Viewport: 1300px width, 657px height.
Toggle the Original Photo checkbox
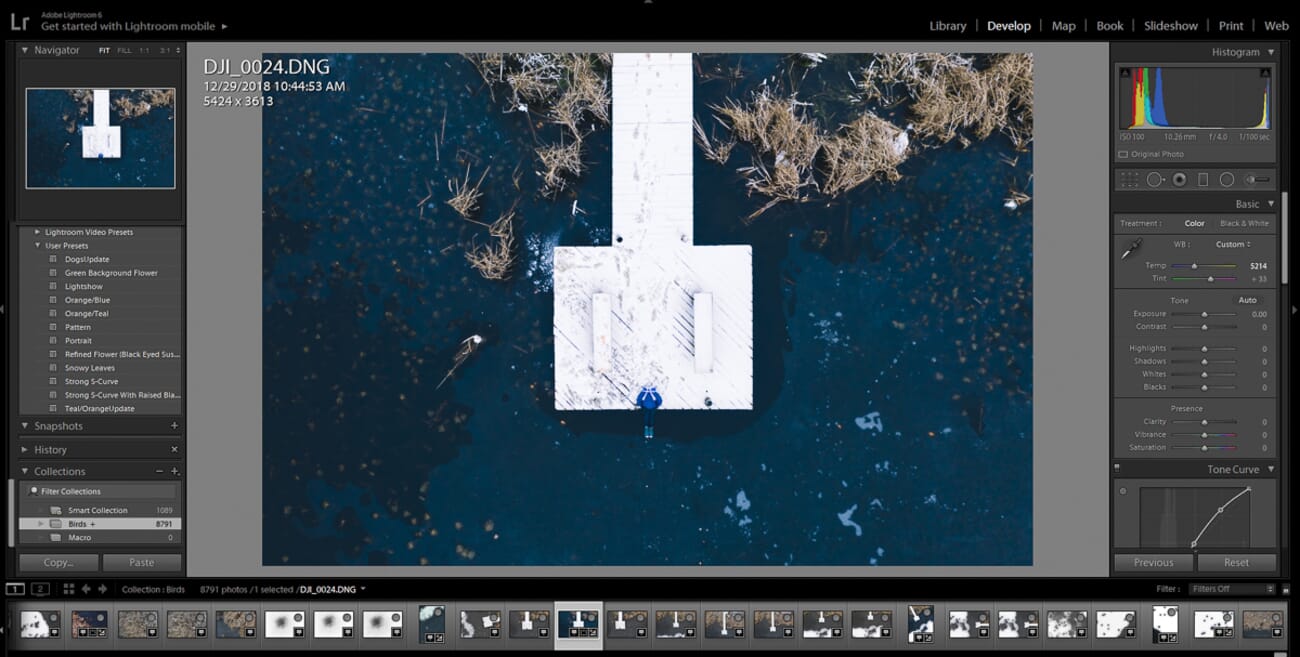[1124, 154]
